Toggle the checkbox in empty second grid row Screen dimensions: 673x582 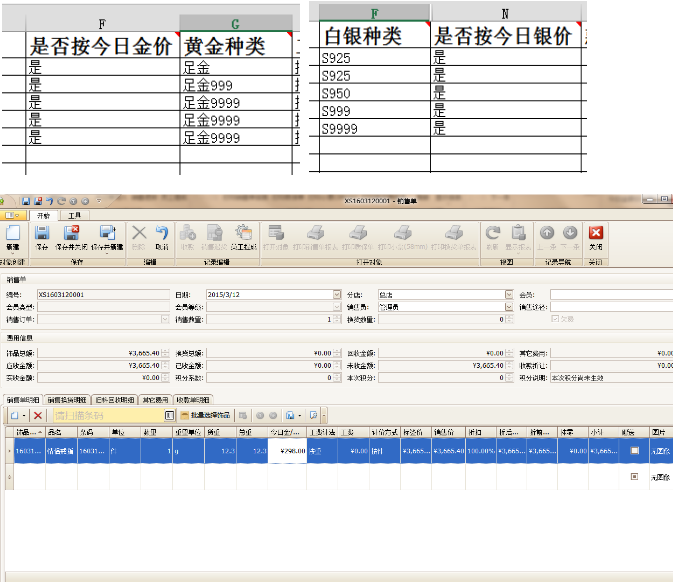[x=634, y=476]
